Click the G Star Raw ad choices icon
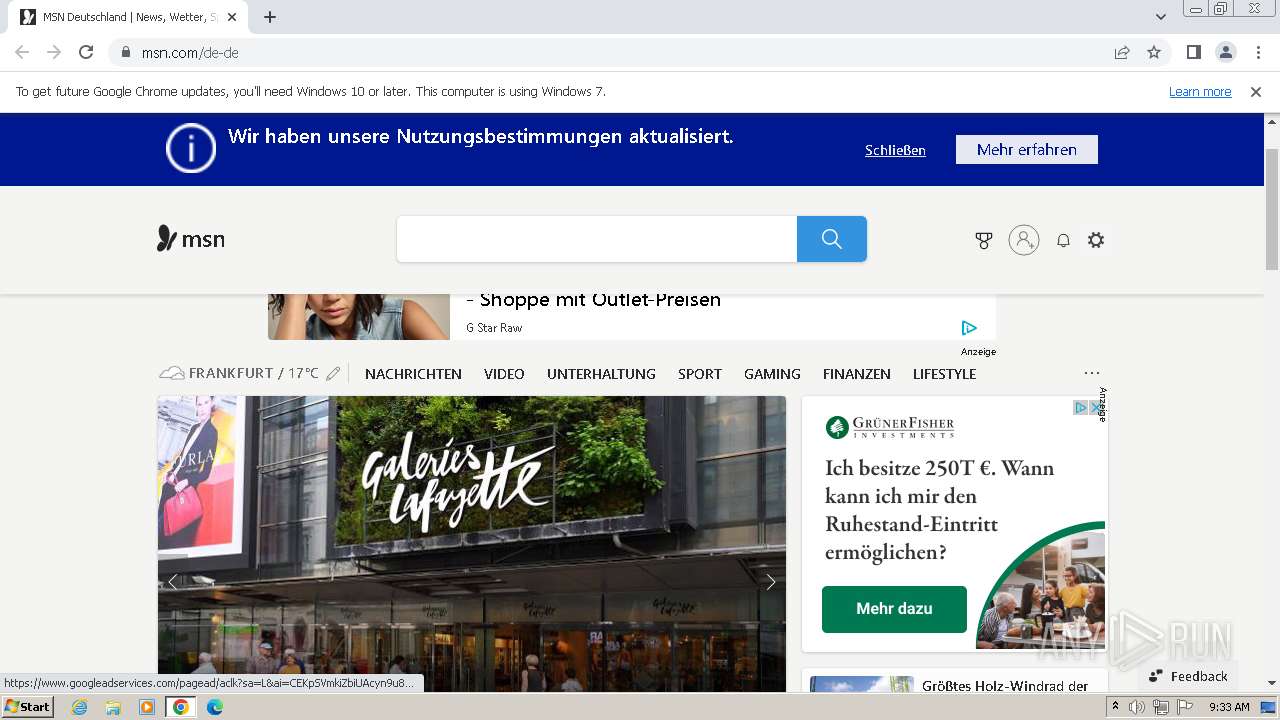 [x=968, y=328]
